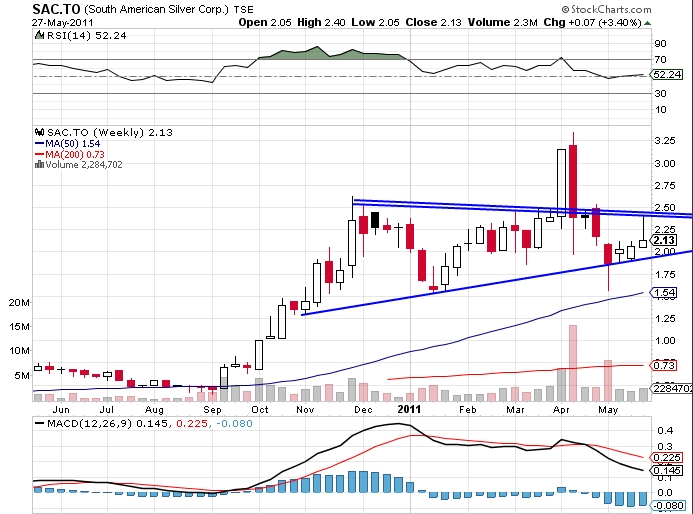Click the May month label
Viewport: 693px width, 514px height.
[608, 410]
